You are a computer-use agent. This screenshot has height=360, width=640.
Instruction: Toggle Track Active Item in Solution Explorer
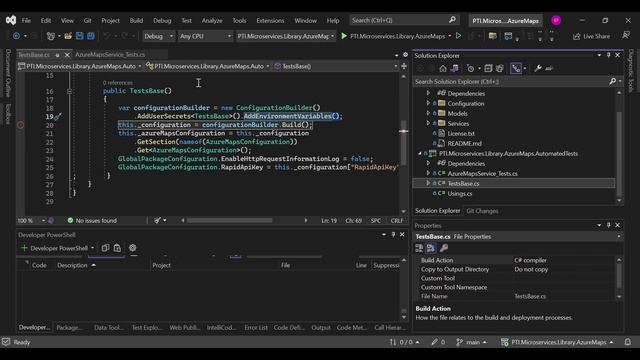tap(516, 69)
